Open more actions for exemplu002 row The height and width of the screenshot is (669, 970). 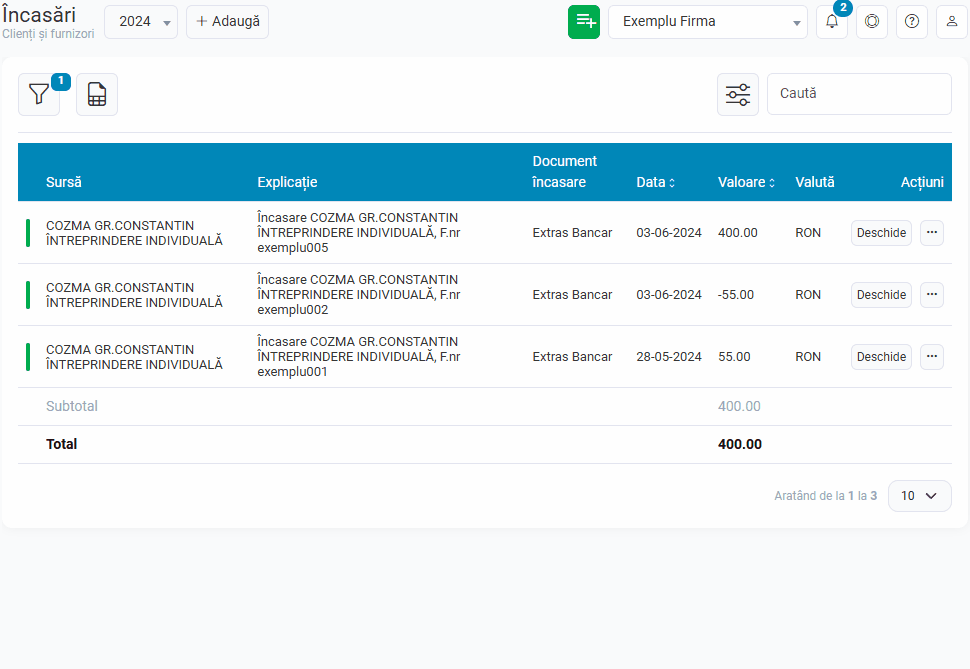932,295
